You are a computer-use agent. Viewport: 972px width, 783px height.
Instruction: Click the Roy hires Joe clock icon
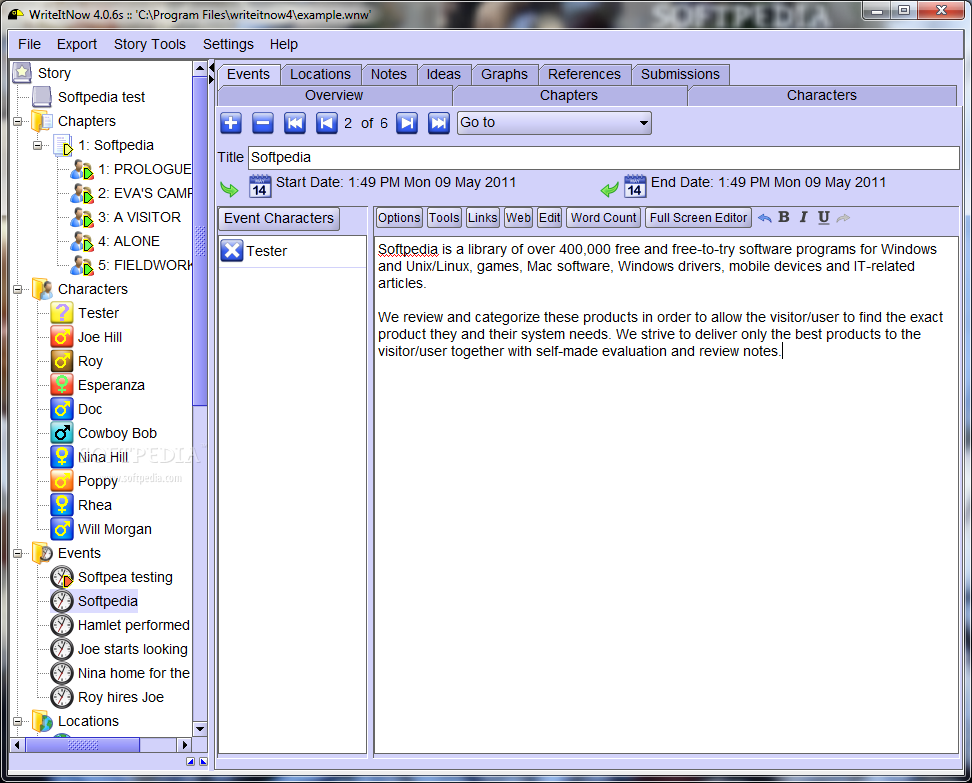point(61,697)
